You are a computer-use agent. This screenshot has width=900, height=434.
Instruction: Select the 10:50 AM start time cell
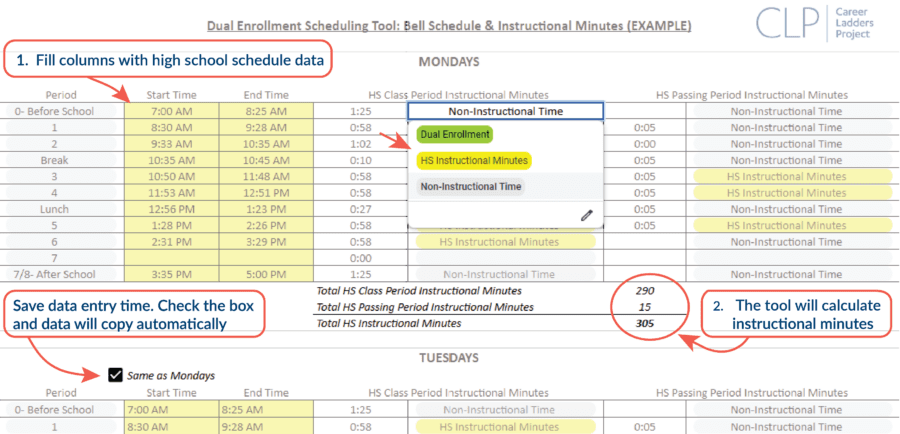pyautogui.click(x=172, y=176)
